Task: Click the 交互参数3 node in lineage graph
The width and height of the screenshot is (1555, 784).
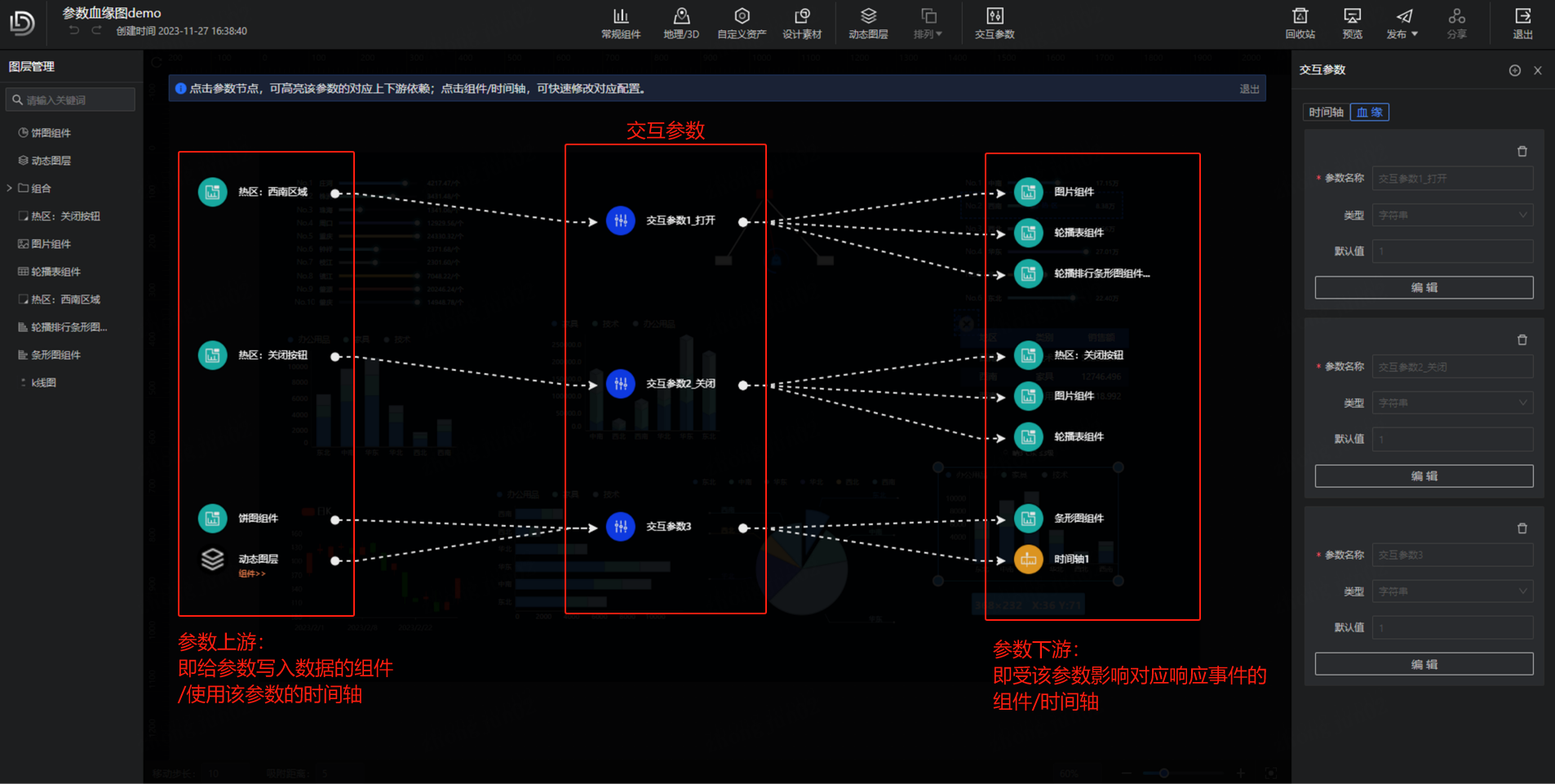Action: click(621, 527)
